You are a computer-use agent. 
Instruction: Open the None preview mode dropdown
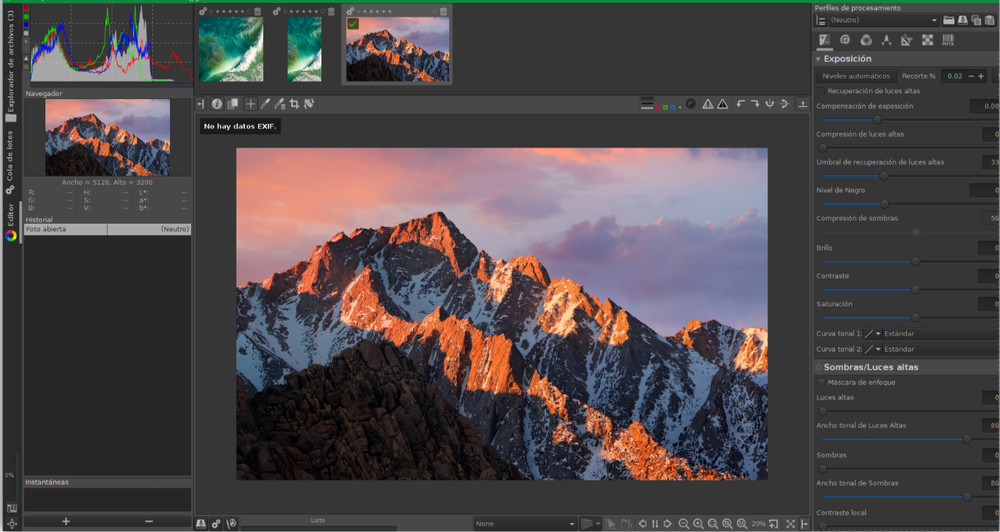tap(525, 524)
